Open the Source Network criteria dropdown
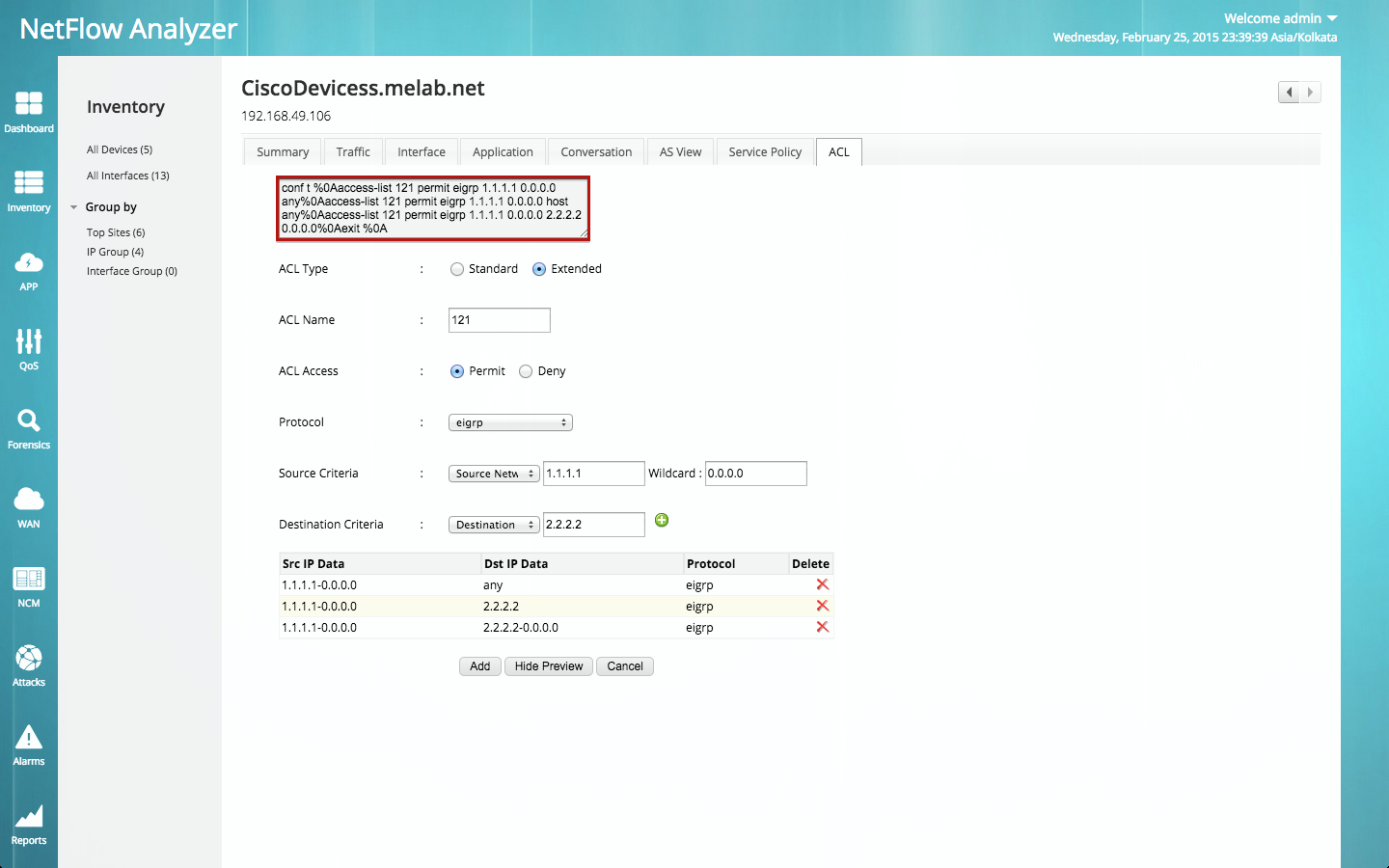1389x868 pixels. point(494,474)
